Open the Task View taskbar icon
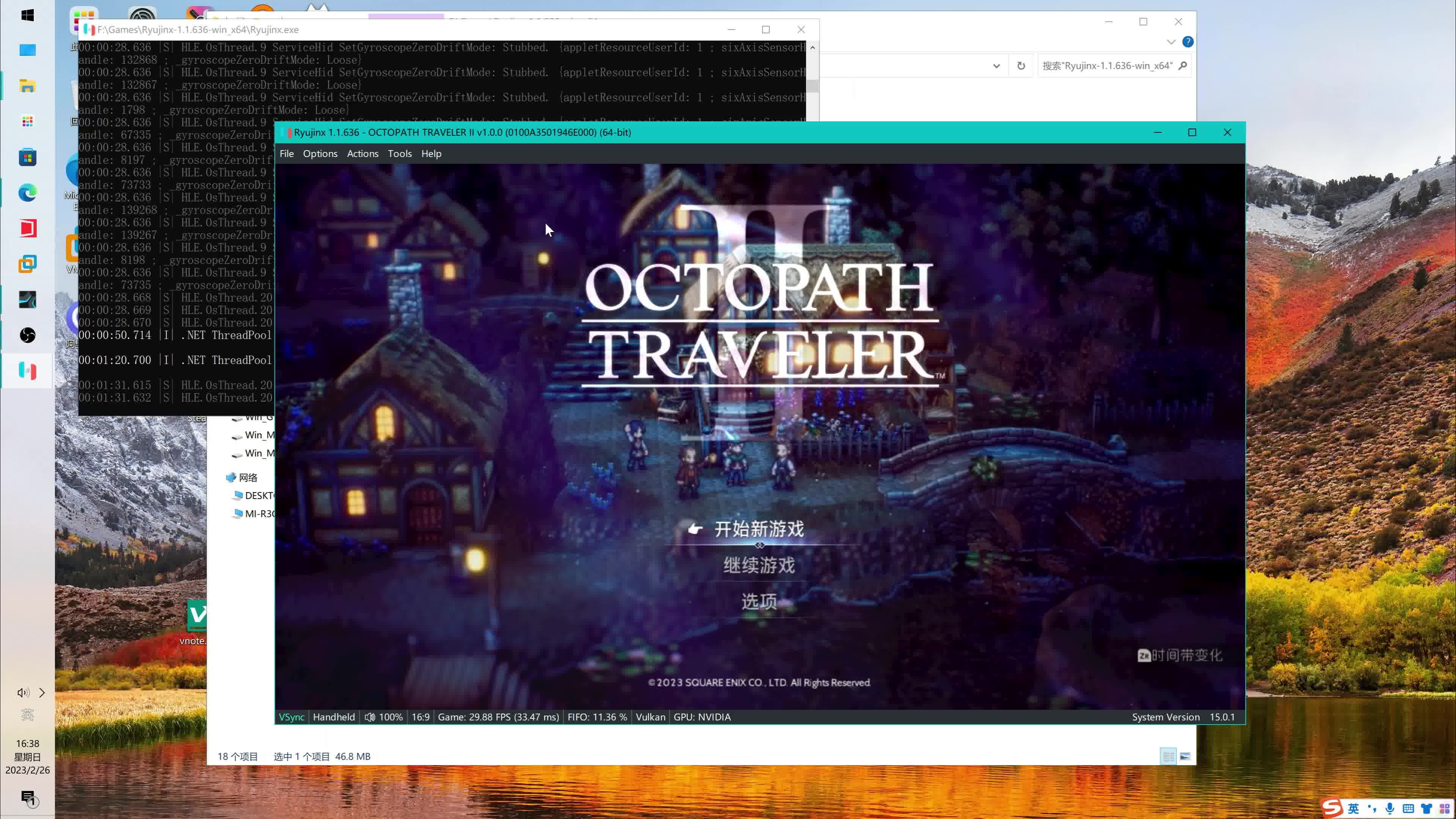Viewport: 1456px width, 819px height. 27,50
